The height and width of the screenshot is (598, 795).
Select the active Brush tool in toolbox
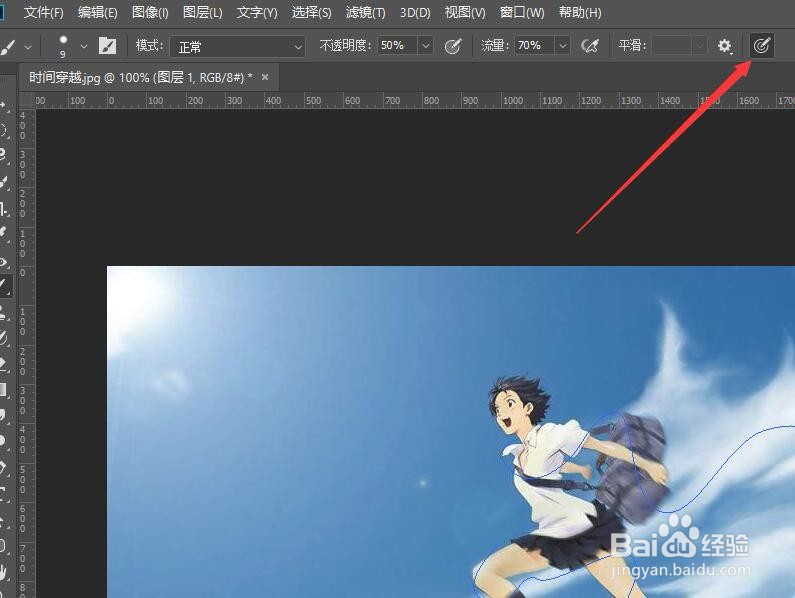coord(5,287)
